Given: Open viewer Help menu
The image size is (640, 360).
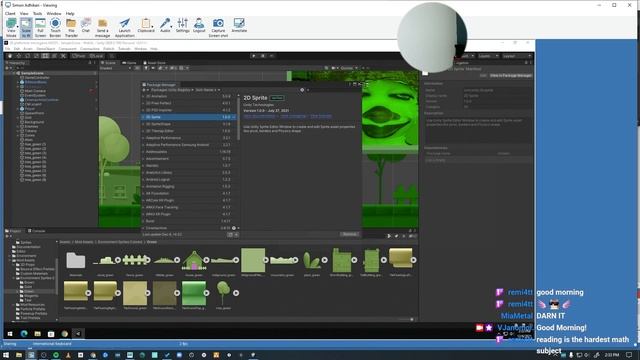Looking at the screenshot, I should tap(70, 13).
